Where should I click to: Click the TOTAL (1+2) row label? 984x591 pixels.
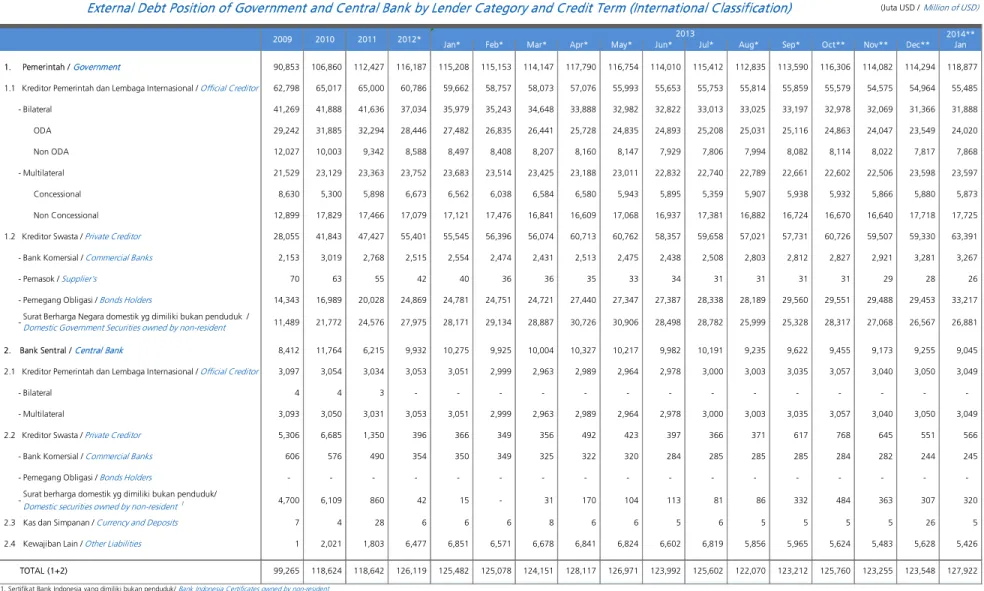[43, 570]
